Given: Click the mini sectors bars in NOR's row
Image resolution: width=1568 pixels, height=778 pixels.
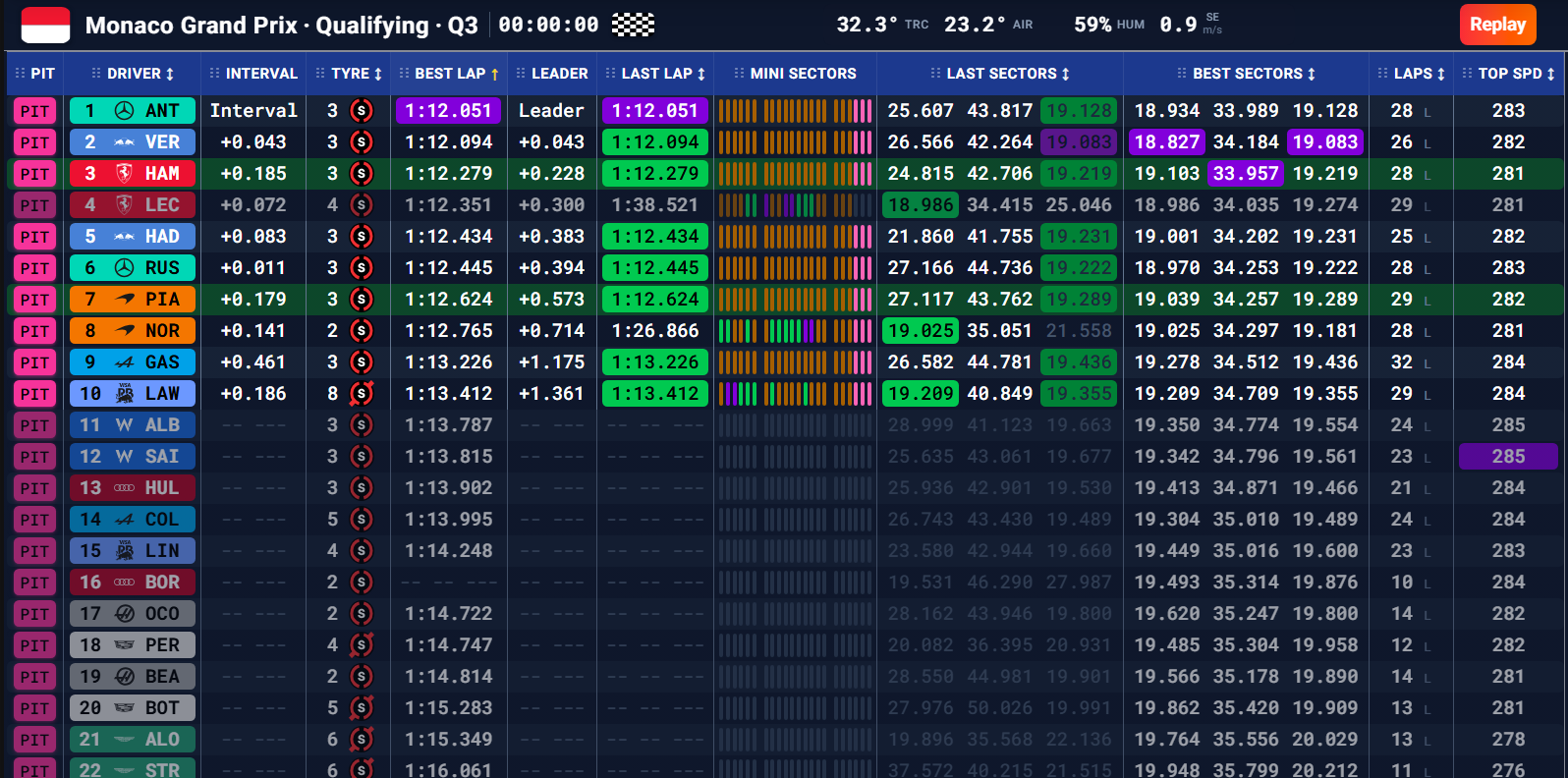Looking at the screenshot, I should tap(796, 331).
